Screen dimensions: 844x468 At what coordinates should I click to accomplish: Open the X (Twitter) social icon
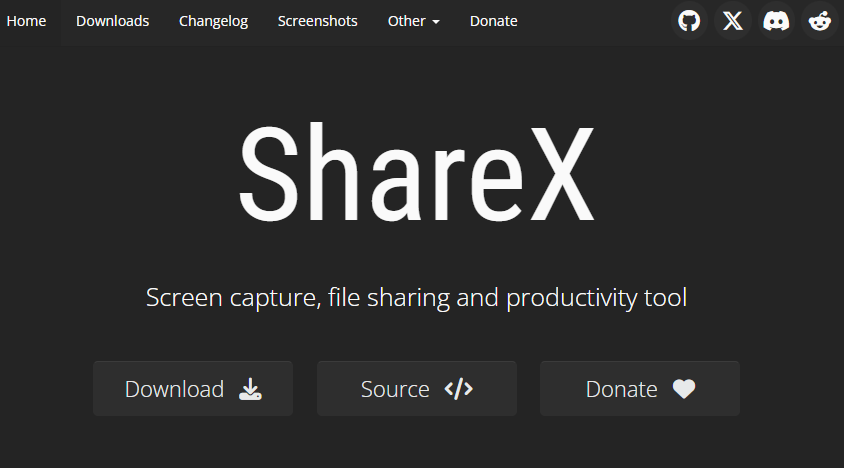tap(733, 21)
